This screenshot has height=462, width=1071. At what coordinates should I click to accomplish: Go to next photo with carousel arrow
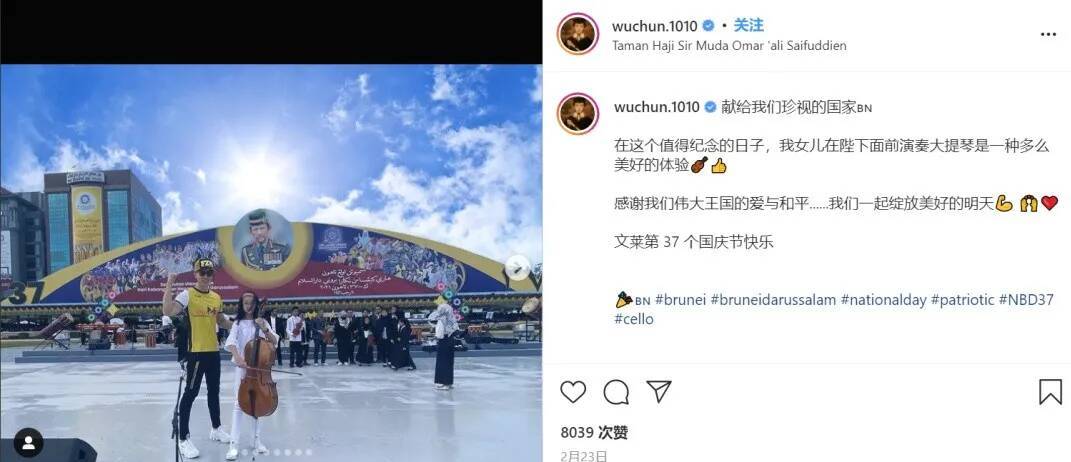point(518,267)
